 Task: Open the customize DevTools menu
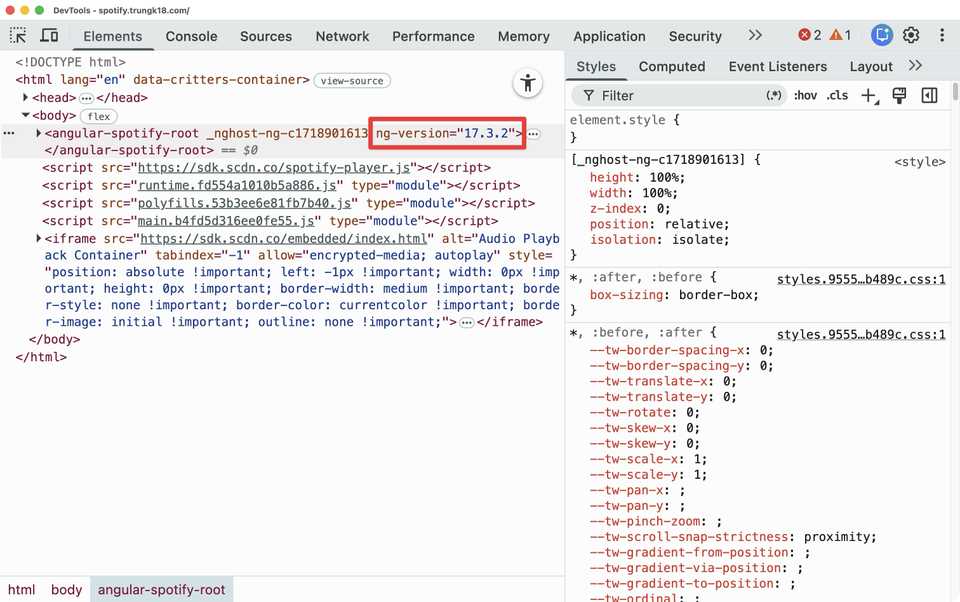coord(942,35)
